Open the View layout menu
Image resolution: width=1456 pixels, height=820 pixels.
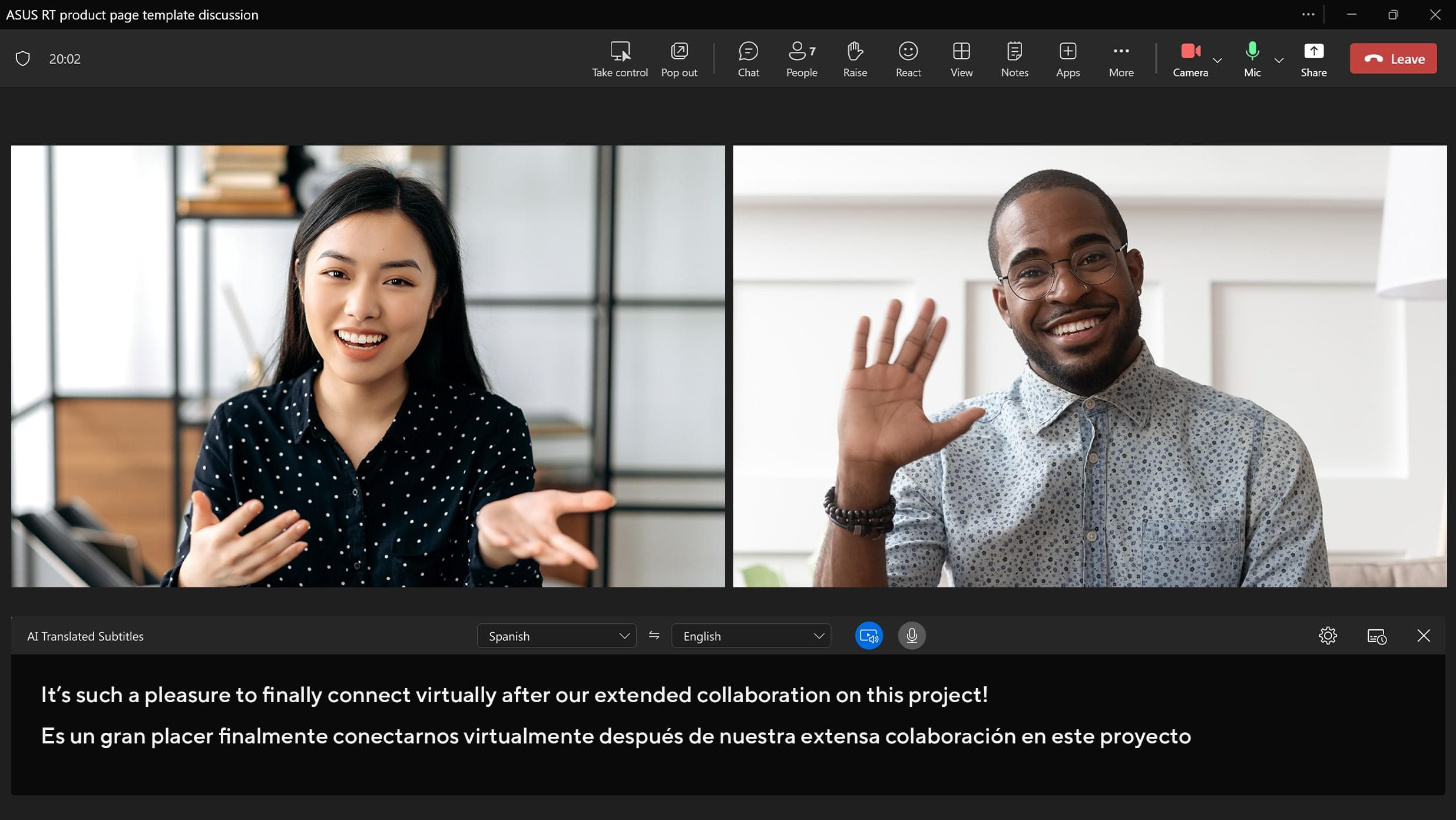(961, 58)
